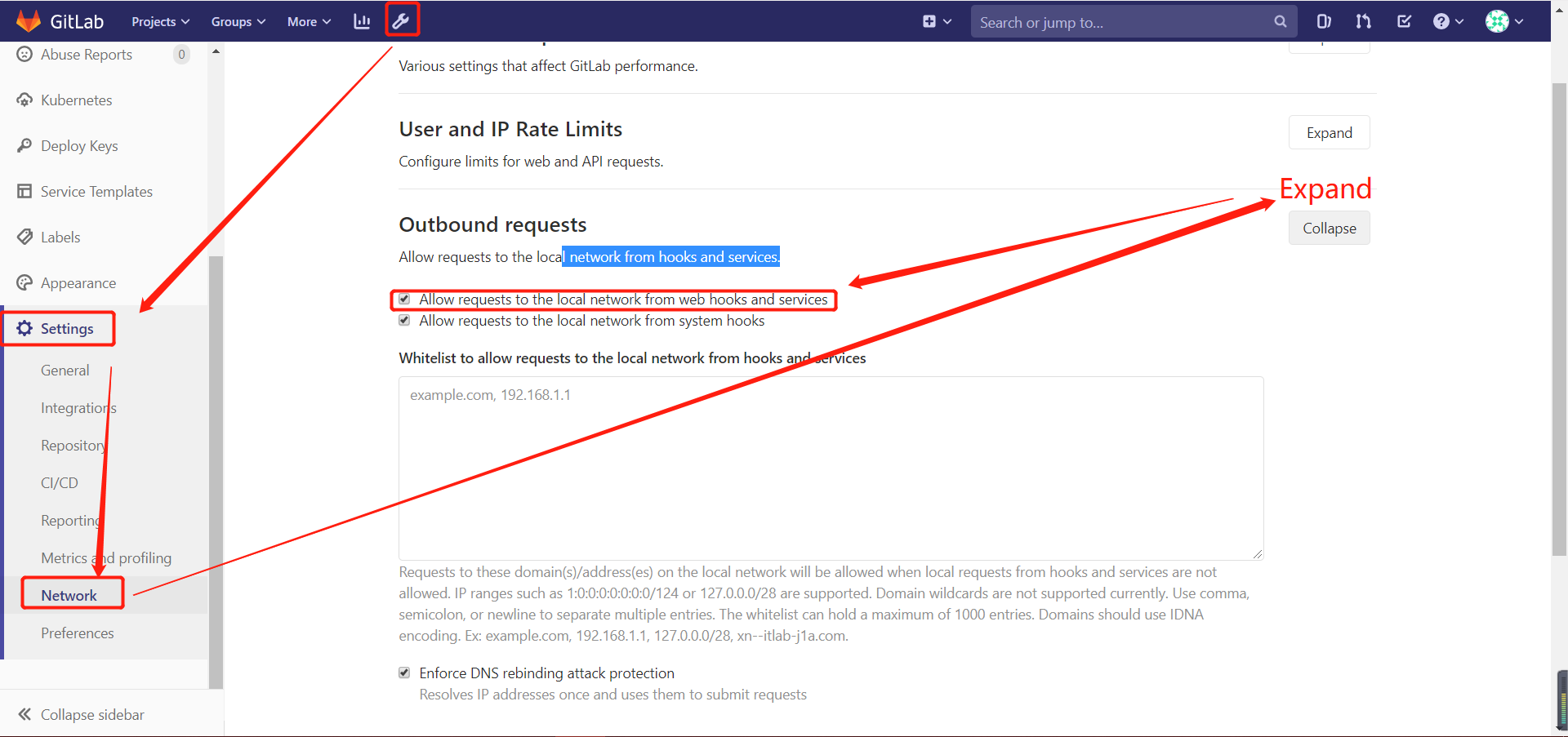The height and width of the screenshot is (737, 1568).
Task: Click the search magnifier icon
Action: 1280,22
